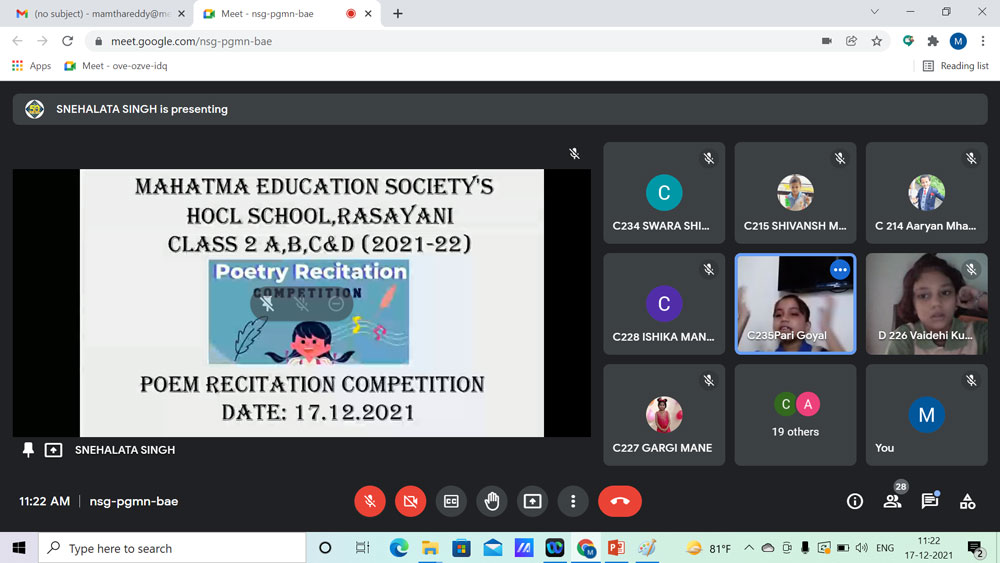Leave the call
The width and height of the screenshot is (1000, 563).
pos(619,501)
